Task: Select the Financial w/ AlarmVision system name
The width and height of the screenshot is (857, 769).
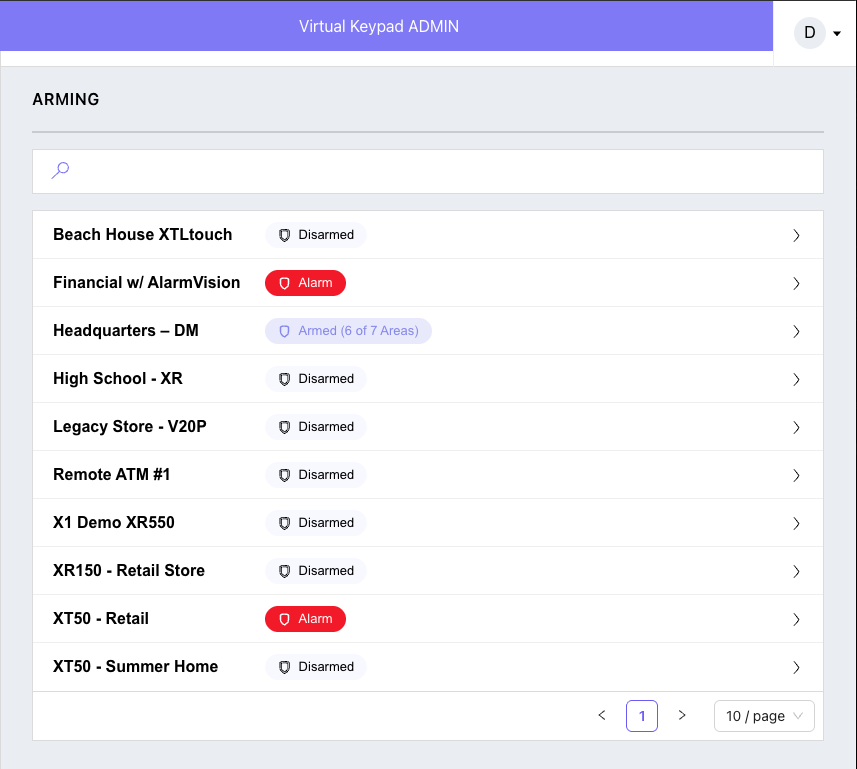Action: coord(146,283)
